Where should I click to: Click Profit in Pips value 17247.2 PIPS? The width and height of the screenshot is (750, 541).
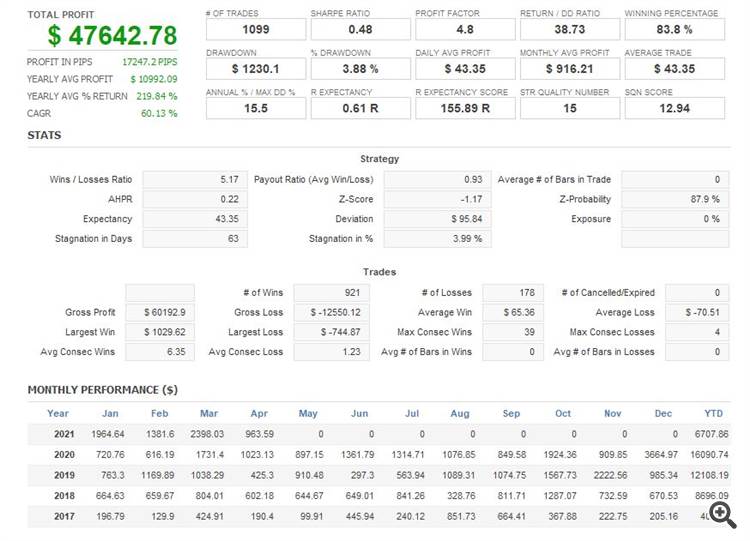point(150,62)
